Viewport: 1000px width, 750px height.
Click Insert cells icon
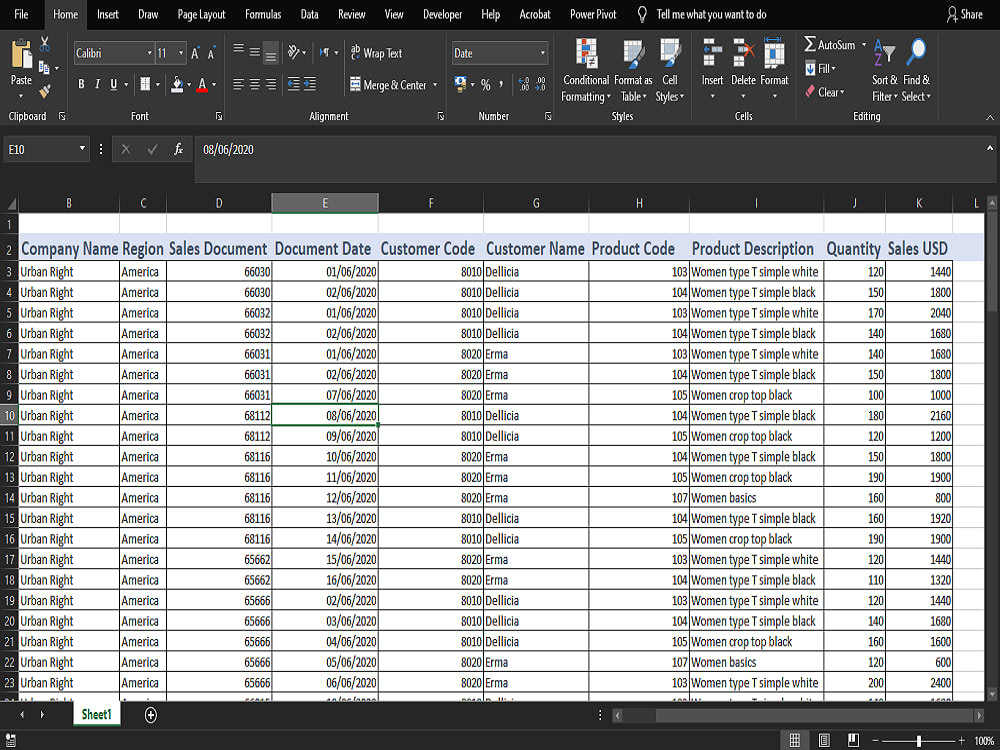pyautogui.click(x=712, y=54)
